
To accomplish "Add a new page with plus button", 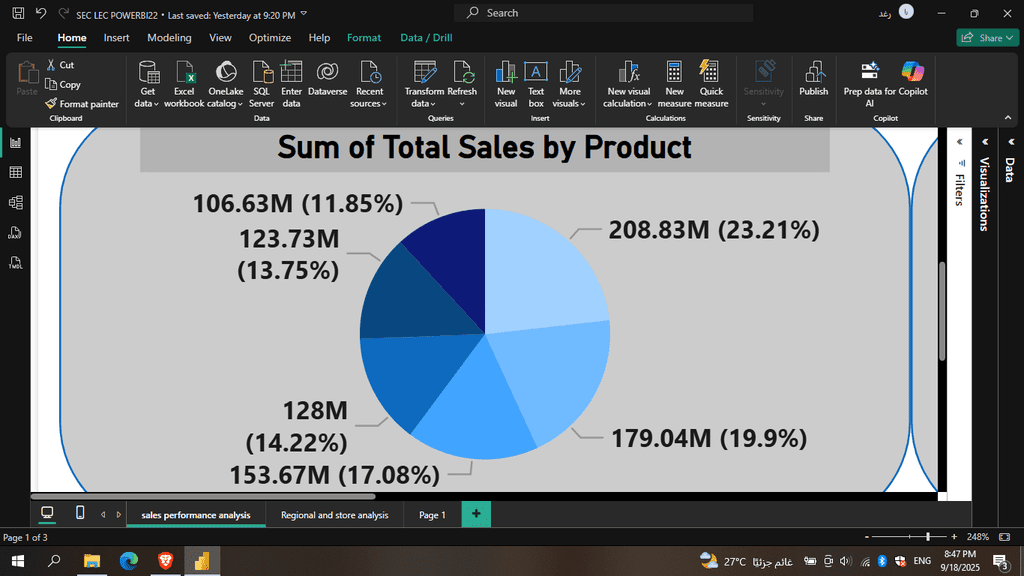I will (476, 514).
